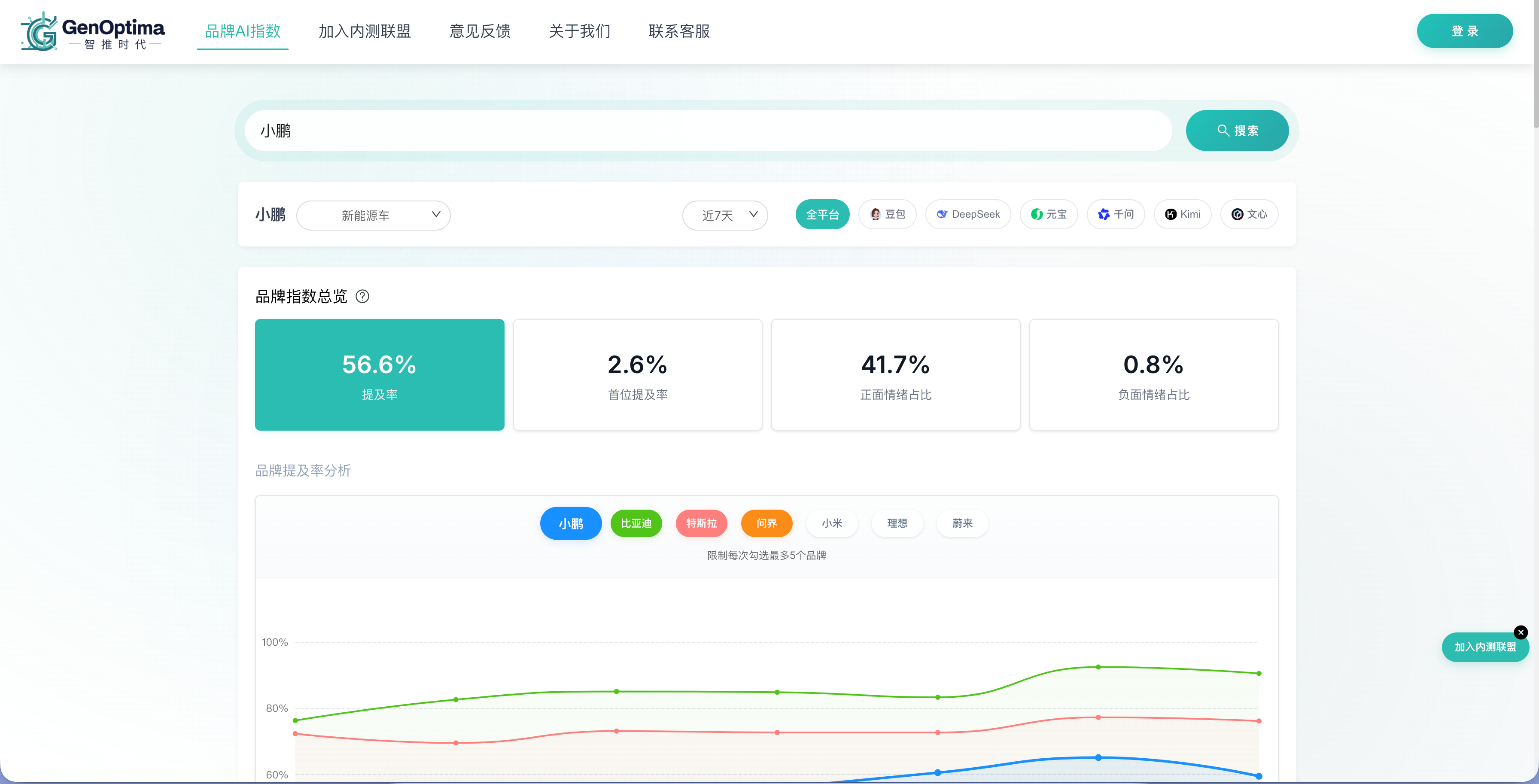Image resolution: width=1539 pixels, height=784 pixels.
Task: Select the 0.8% 负面情绪占比 card
Action: [1154, 375]
